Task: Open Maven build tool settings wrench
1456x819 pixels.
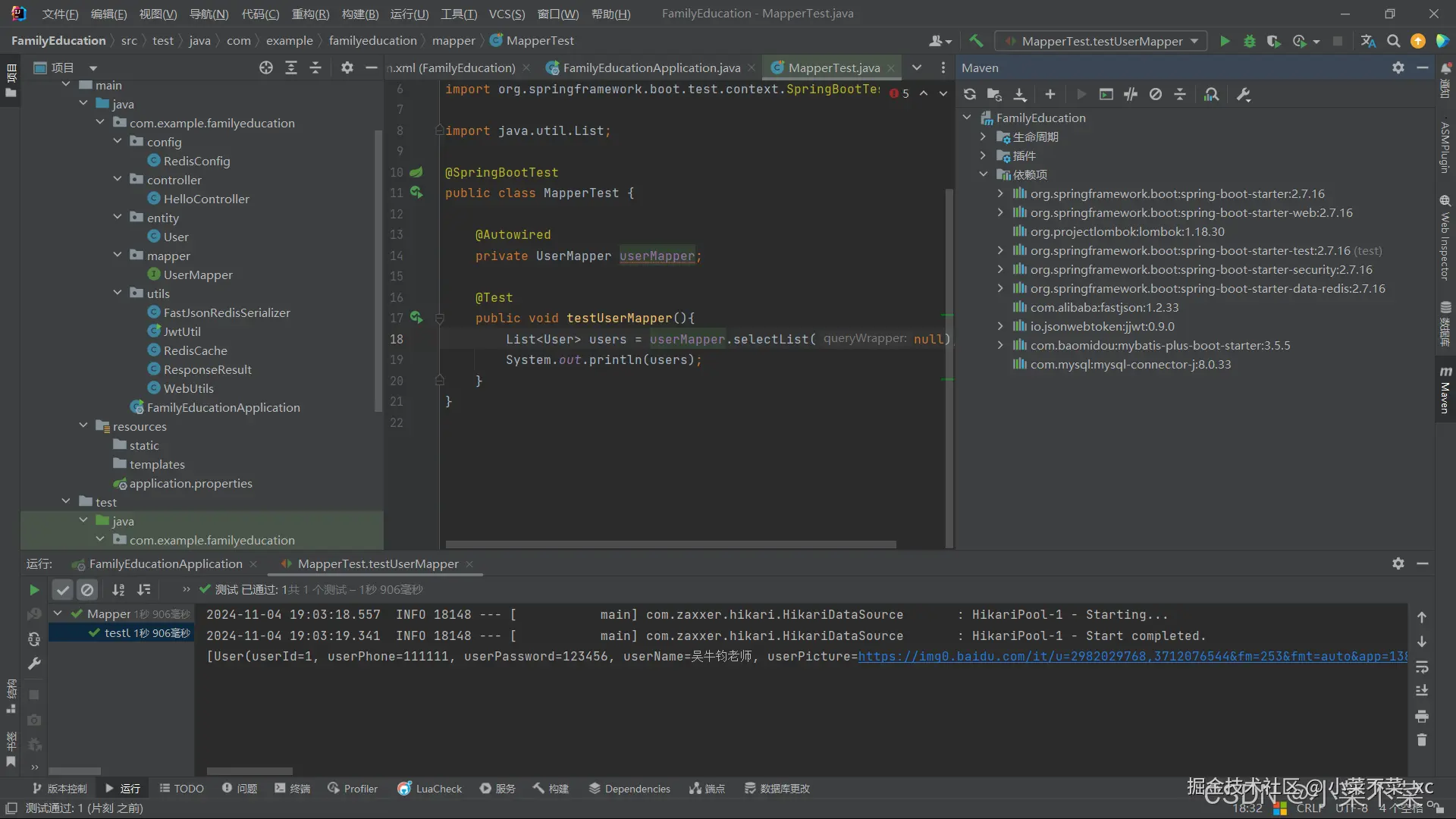Action: tap(1243, 94)
